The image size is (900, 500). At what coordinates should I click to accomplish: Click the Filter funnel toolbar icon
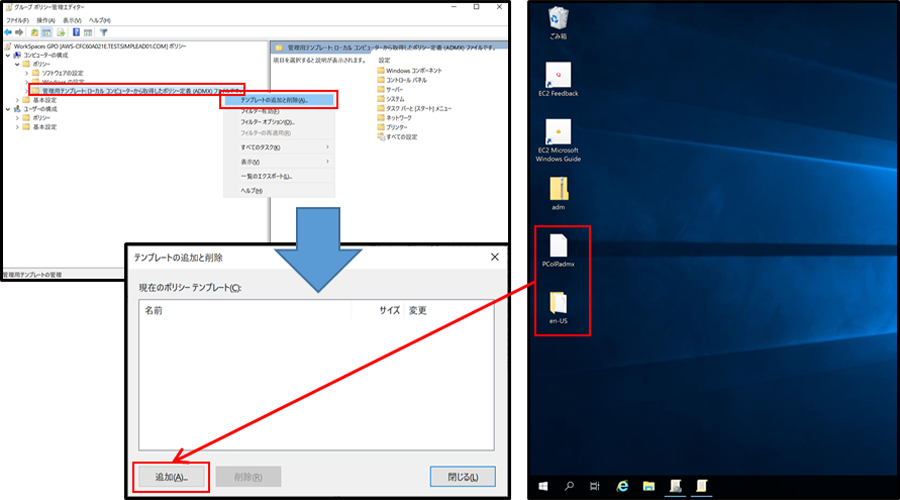pos(103,33)
